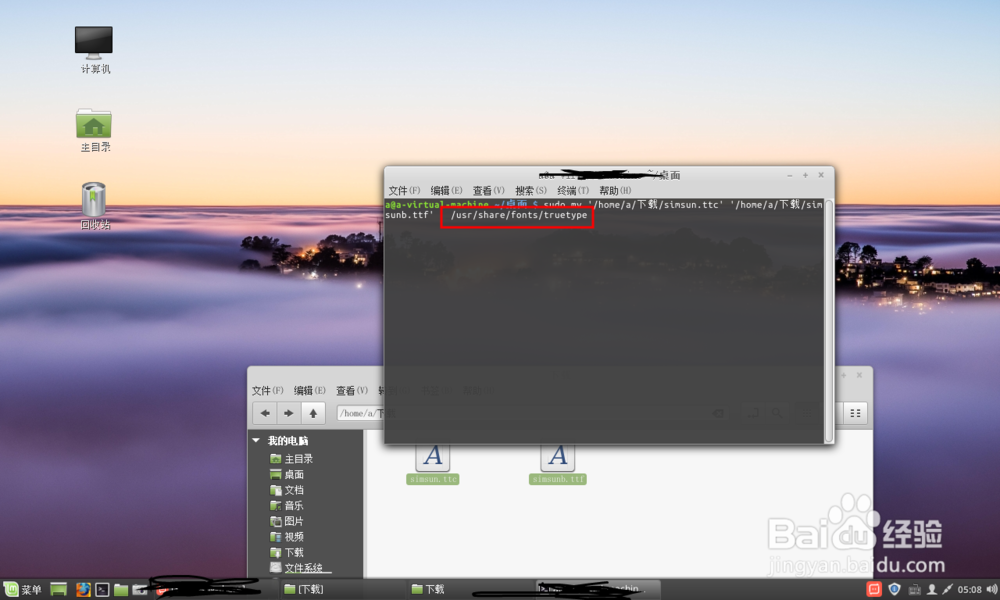Click the up-directory arrow in file manager
This screenshot has height=600, width=1000.
tap(312, 413)
